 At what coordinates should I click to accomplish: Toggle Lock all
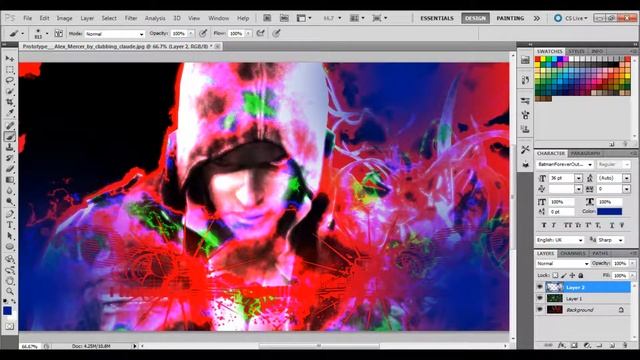581,276
